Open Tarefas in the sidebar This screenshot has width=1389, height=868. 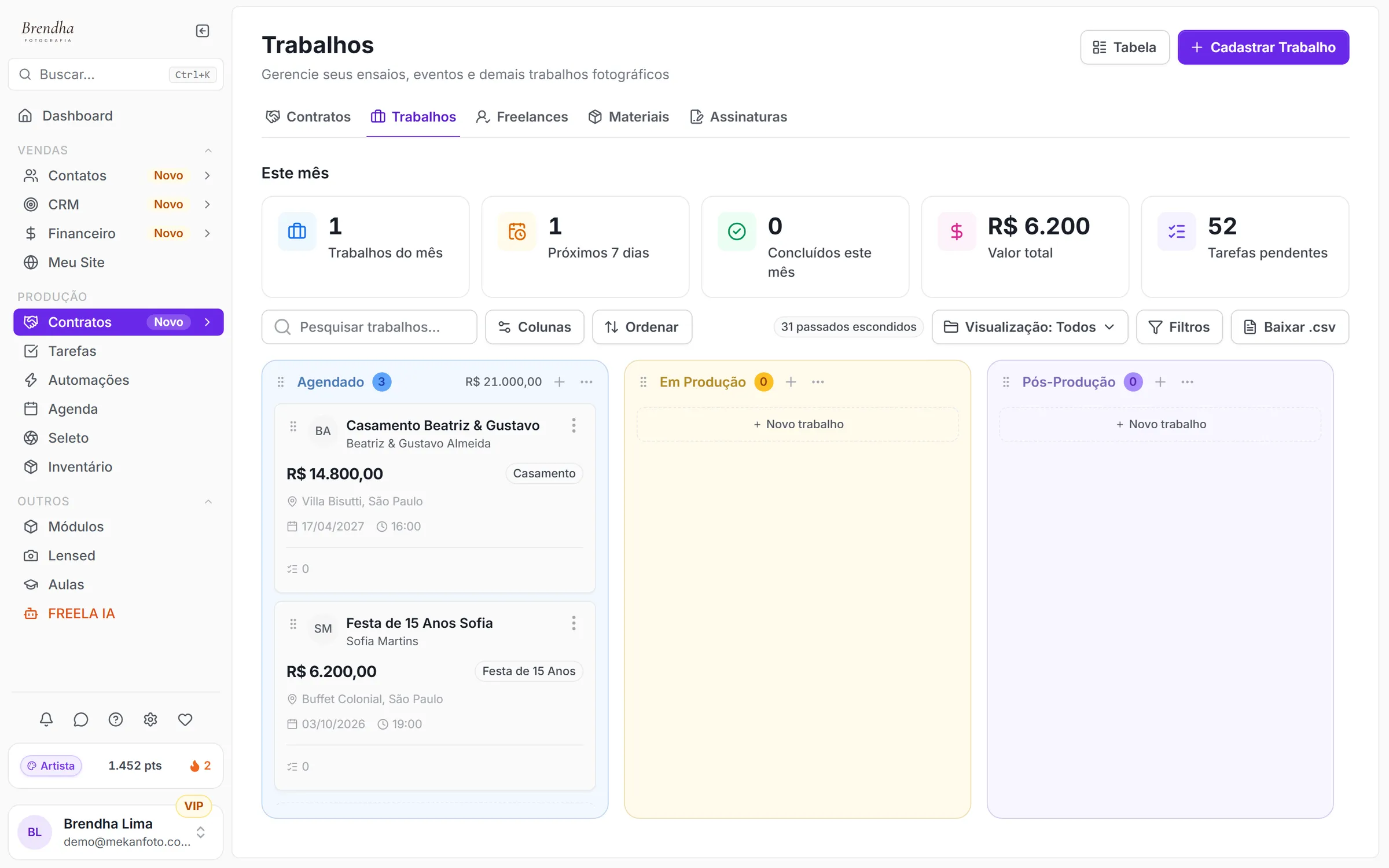coord(118,351)
